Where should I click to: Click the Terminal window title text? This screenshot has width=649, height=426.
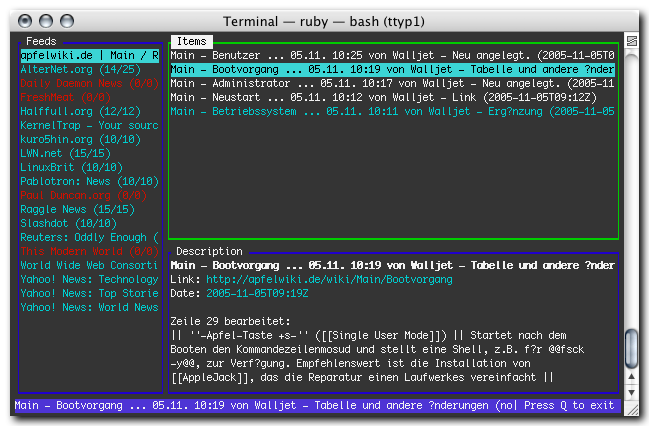coord(324,21)
